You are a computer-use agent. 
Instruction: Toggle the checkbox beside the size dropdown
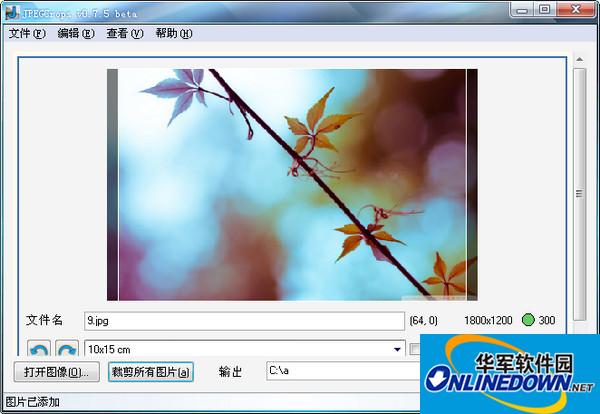tap(415, 349)
